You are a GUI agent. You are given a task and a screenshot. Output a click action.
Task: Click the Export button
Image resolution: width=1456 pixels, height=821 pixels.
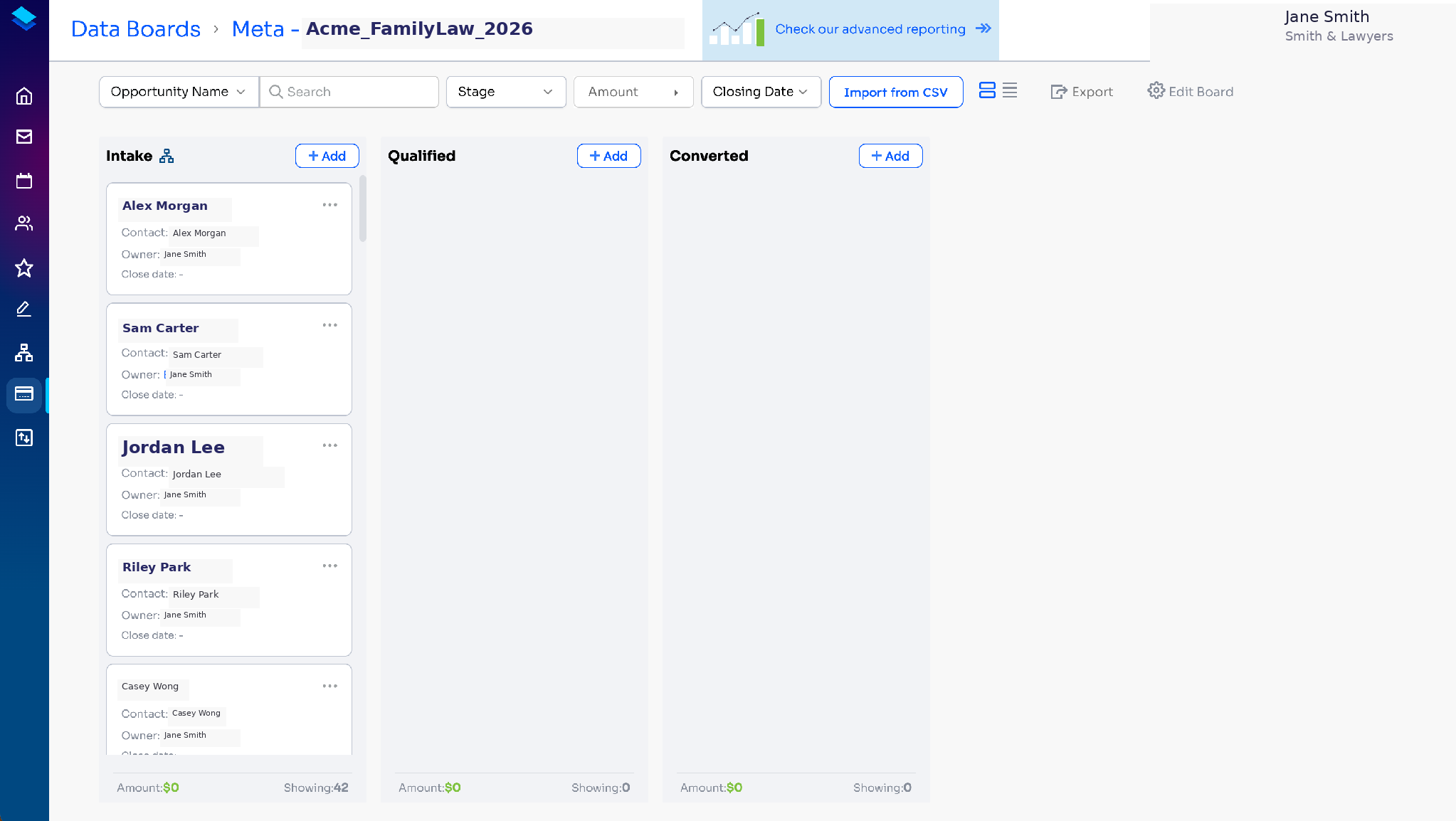(1082, 92)
